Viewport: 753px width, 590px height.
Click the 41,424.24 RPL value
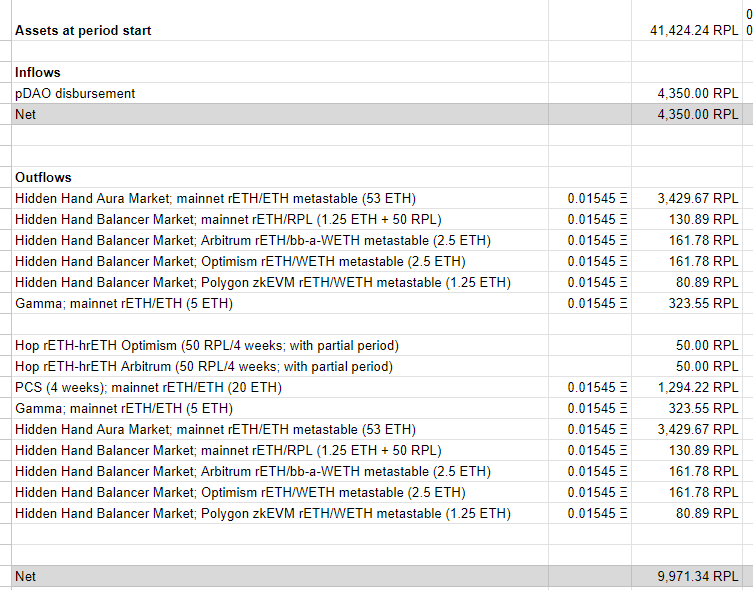coord(694,30)
